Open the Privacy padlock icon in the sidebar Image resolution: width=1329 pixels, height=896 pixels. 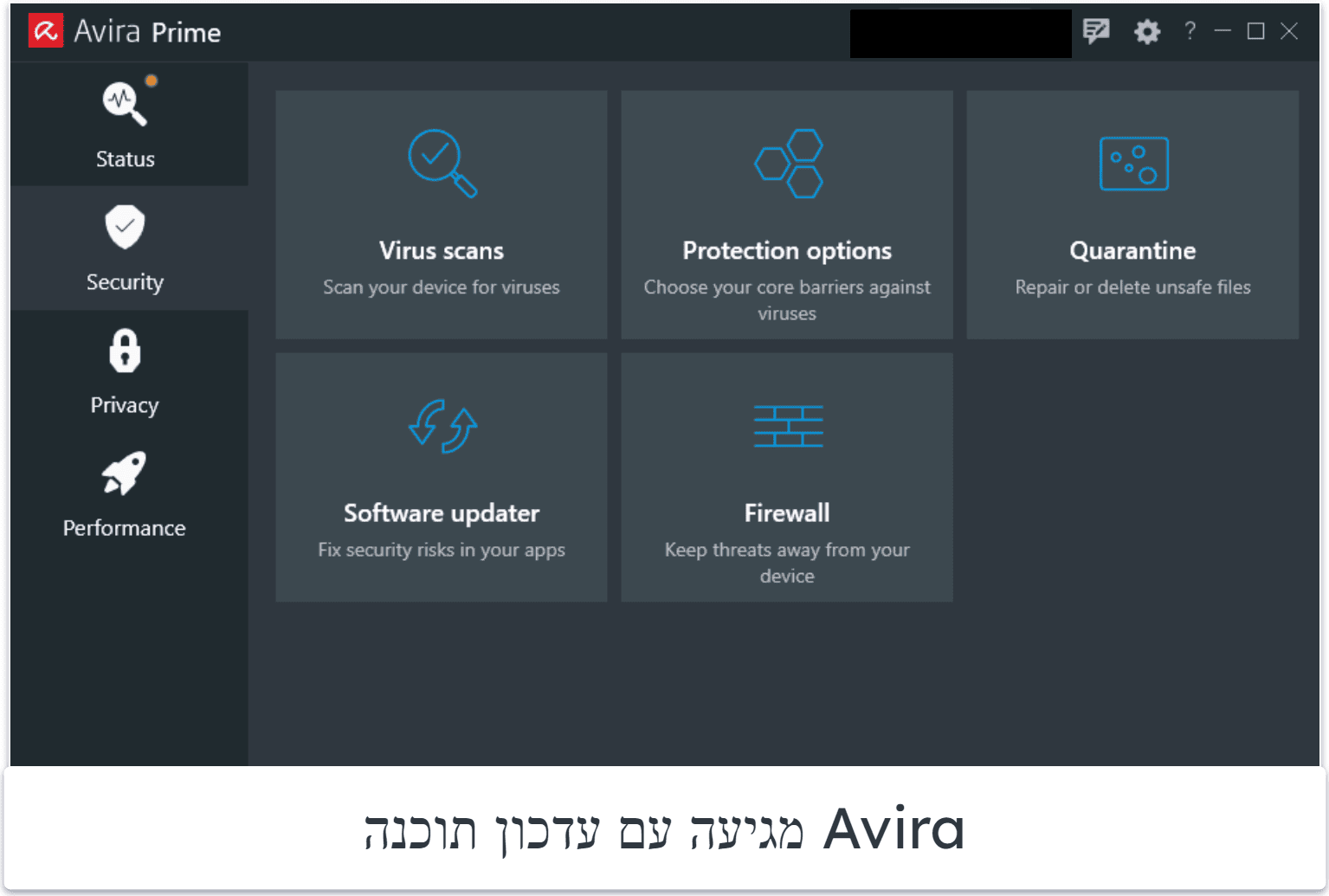click(x=125, y=351)
